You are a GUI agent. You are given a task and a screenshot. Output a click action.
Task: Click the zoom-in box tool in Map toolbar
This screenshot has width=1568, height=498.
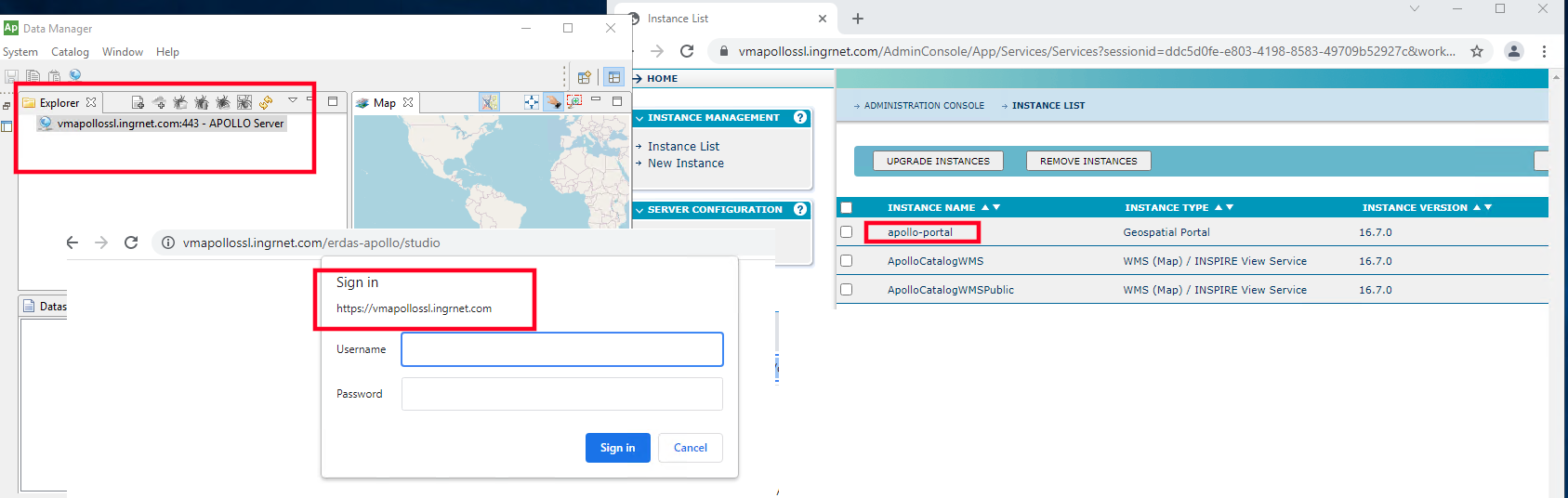point(574,101)
